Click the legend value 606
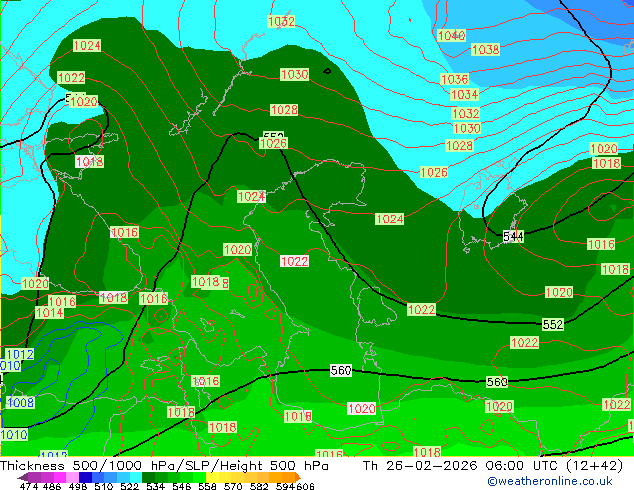Viewport: 634px width, 490px height. (305, 486)
